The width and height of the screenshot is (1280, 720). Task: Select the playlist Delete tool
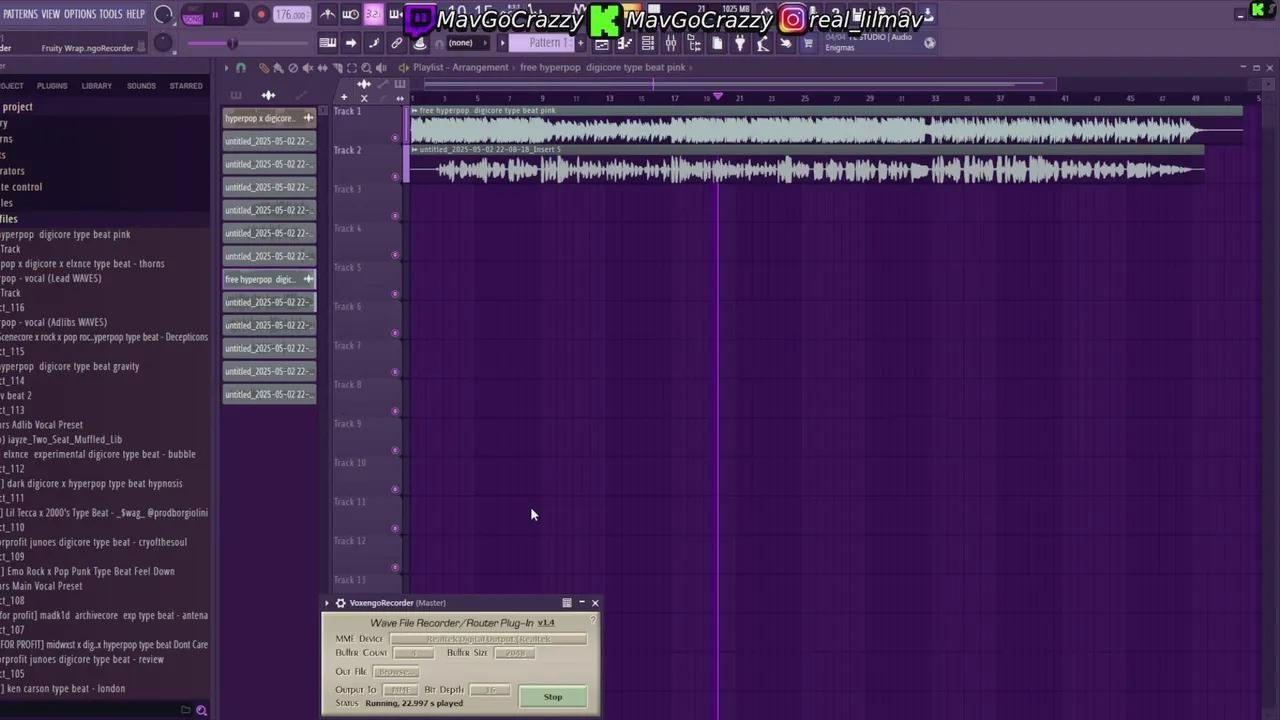(293, 68)
